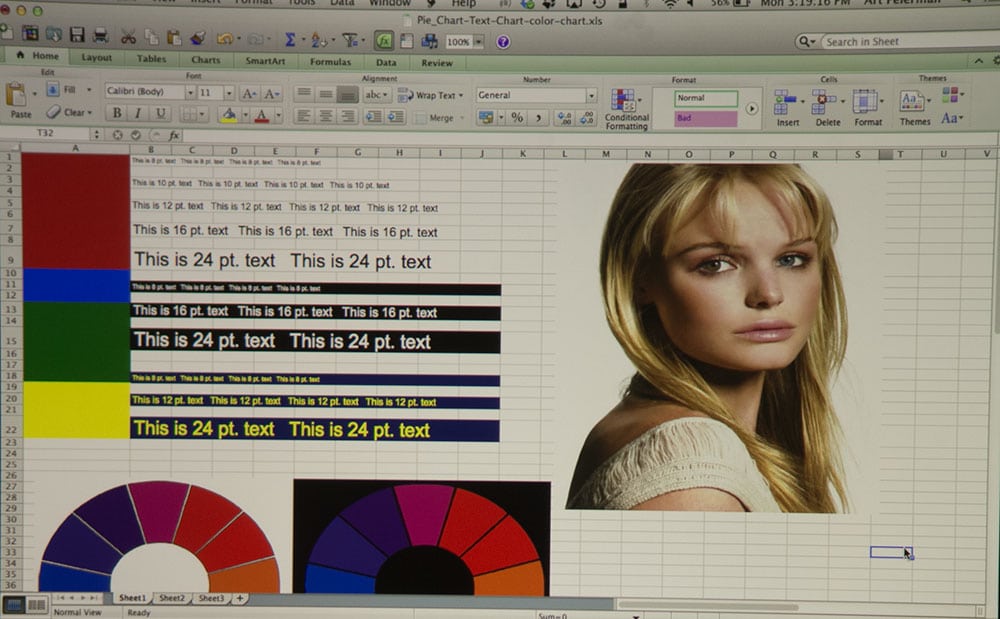This screenshot has width=1000, height=619.
Task: Click the Name Box showing T32
Action: point(45,133)
